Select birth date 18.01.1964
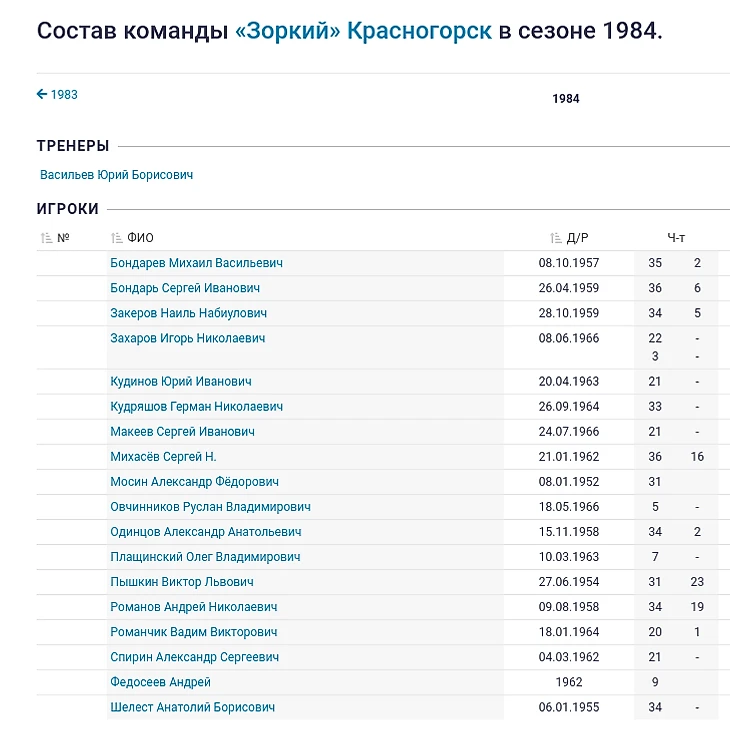 pyautogui.click(x=569, y=632)
